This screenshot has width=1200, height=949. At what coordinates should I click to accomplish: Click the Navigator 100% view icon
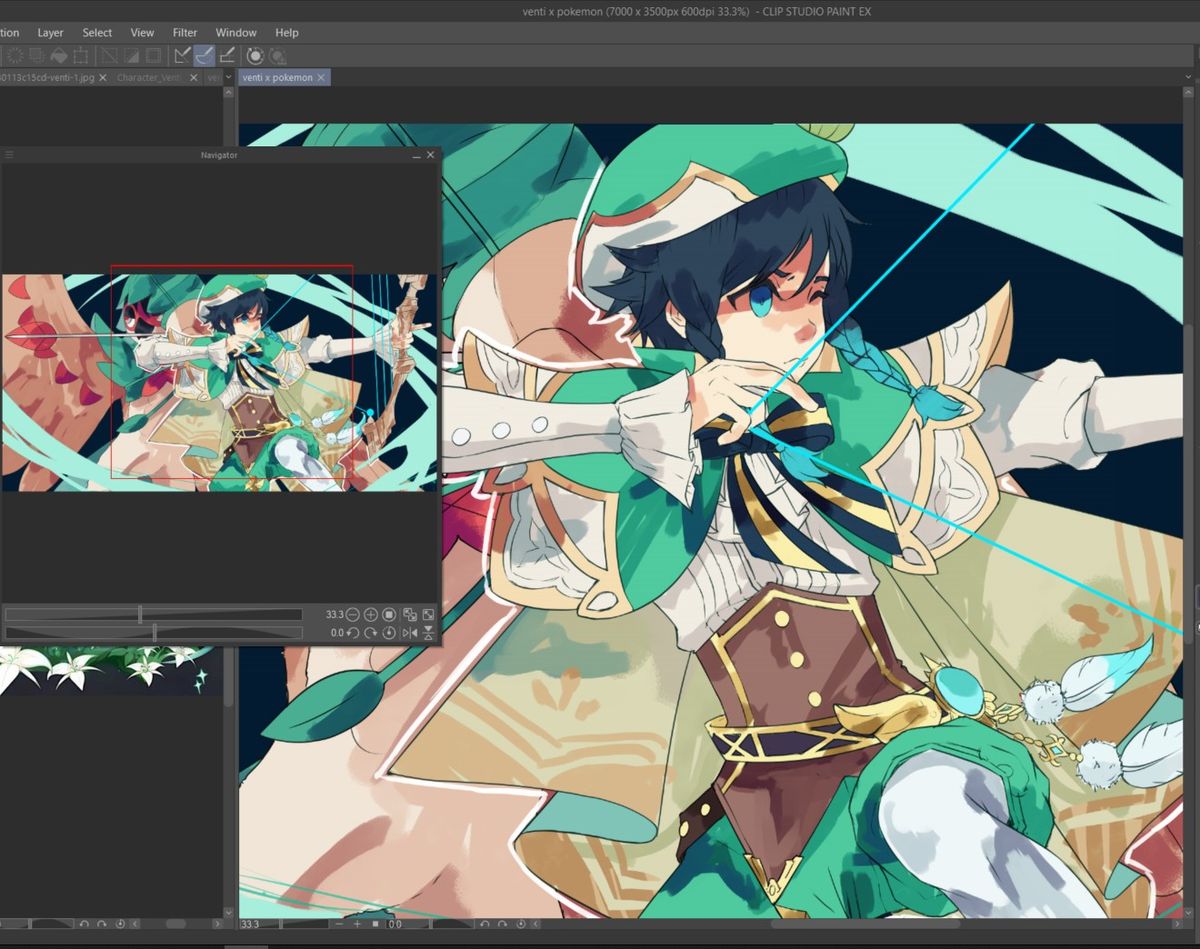click(389, 614)
